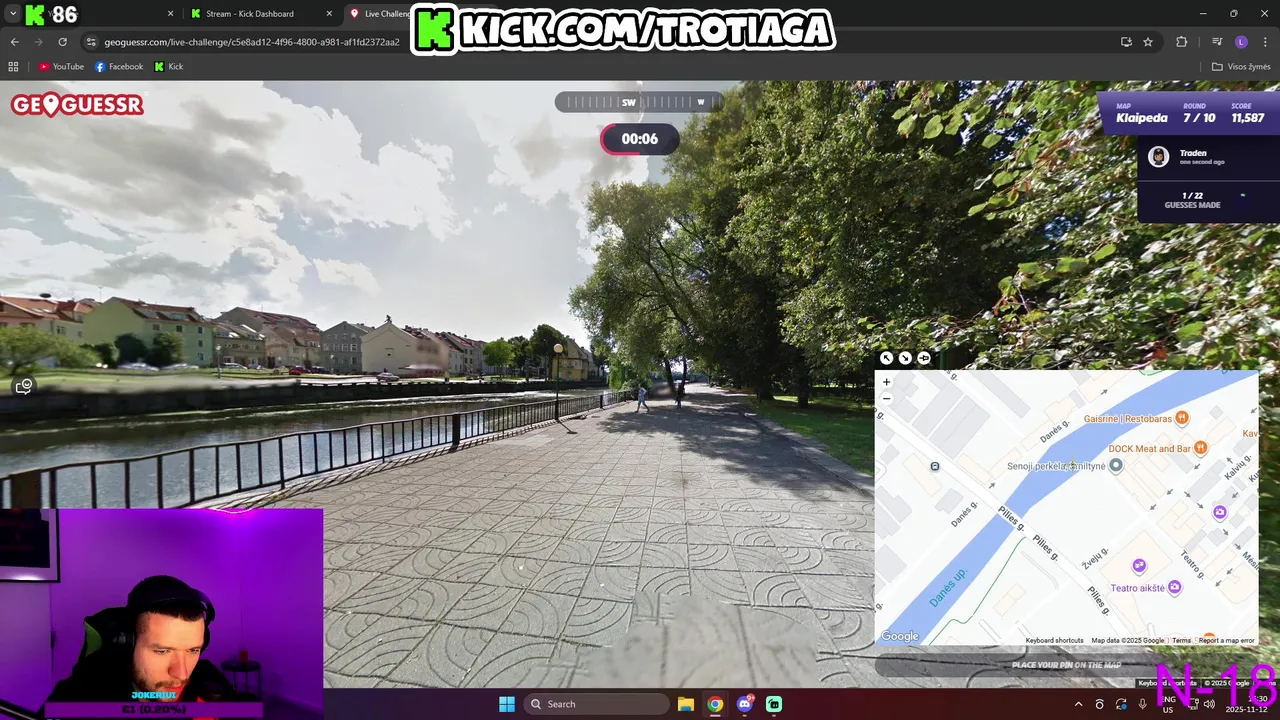The height and width of the screenshot is (720, 1280).
Task: Click the Place Your Pin On The Map button
Action: (x=1066, y=665)
